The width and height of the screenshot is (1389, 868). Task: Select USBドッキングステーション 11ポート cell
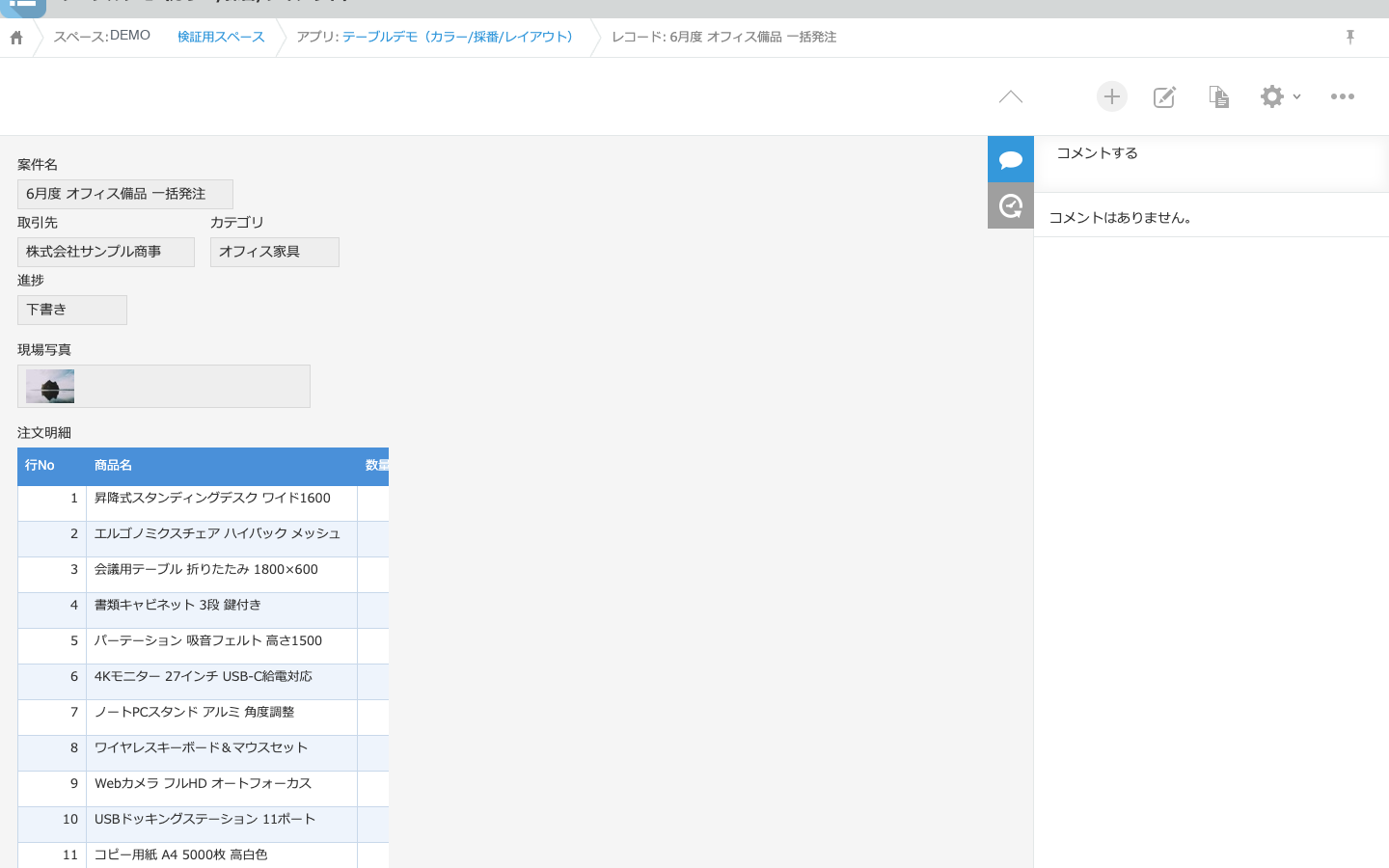pyautogui.click(x=222, y=825)
